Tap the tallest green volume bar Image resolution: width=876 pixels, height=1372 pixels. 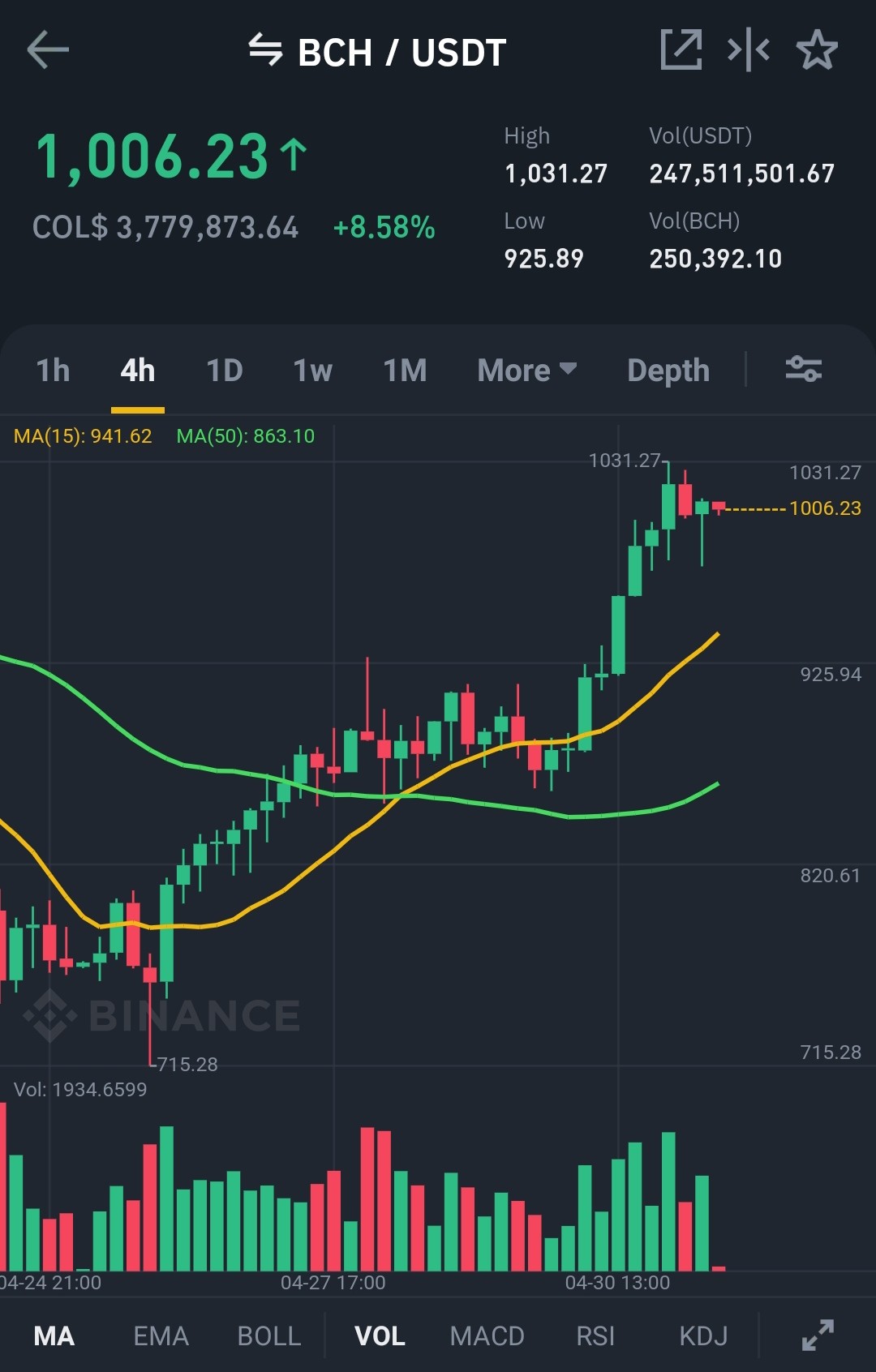point(166,1198)
